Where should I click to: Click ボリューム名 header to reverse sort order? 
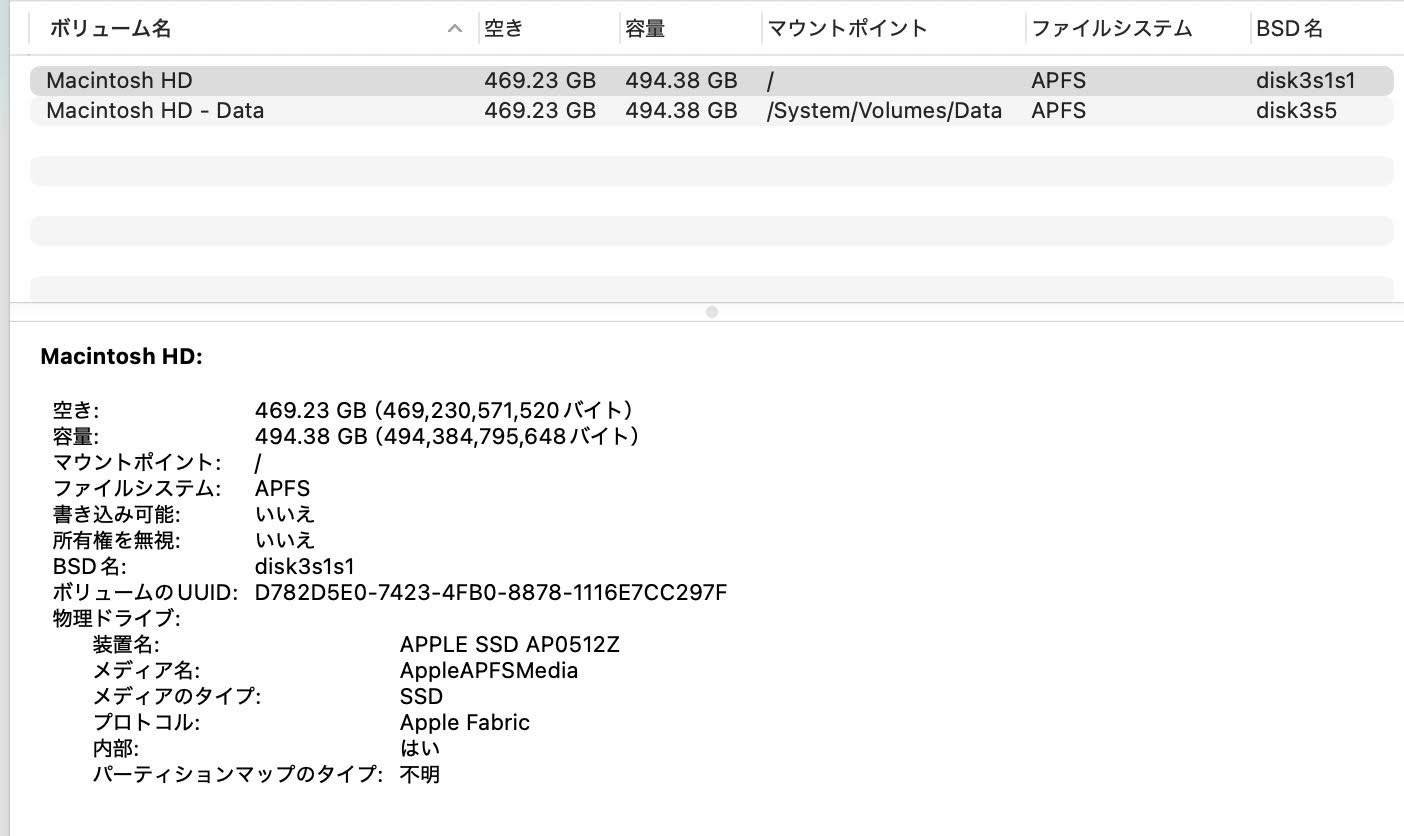pos(110,28)
